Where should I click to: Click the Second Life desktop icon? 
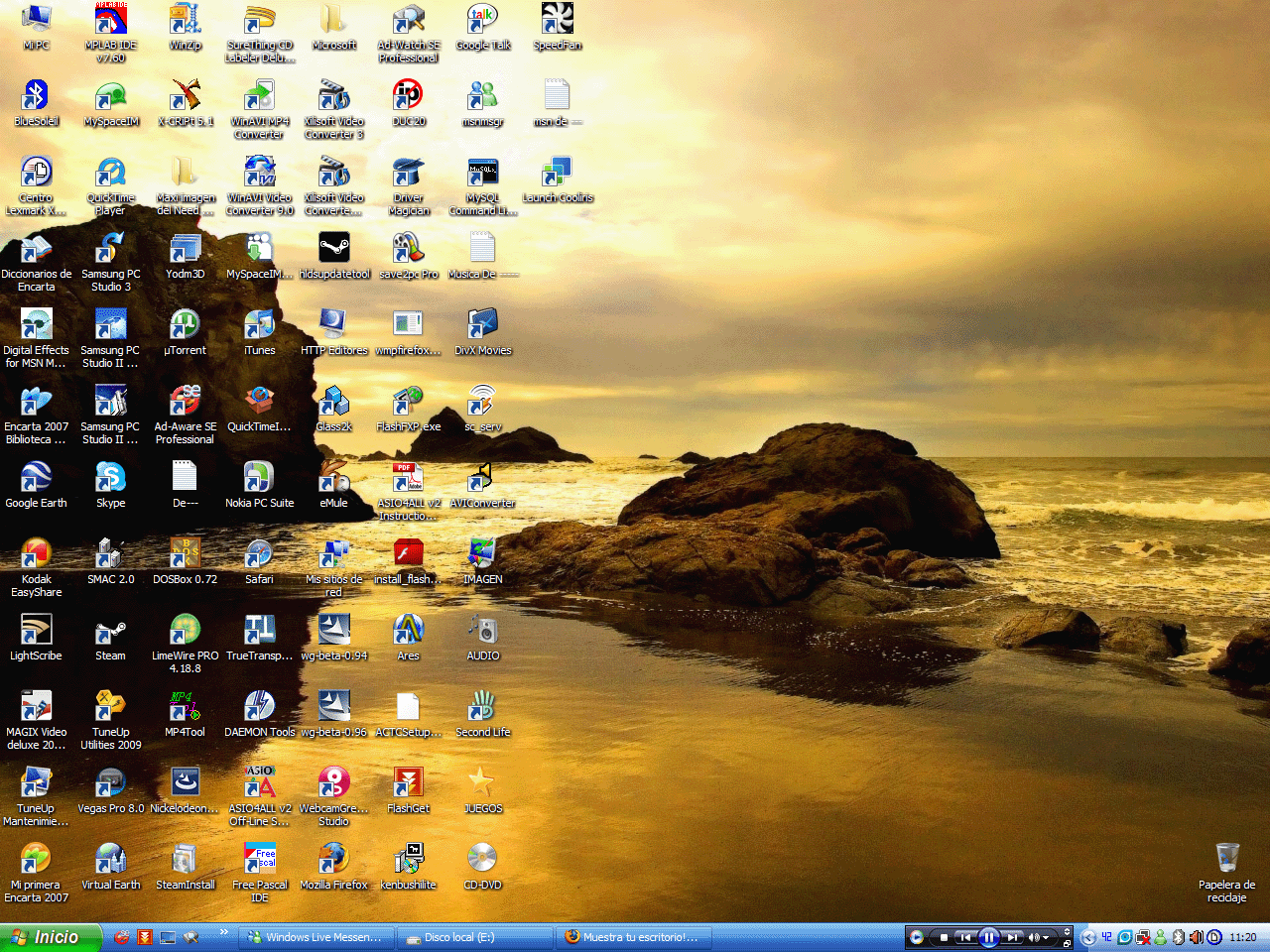point(482,708)
